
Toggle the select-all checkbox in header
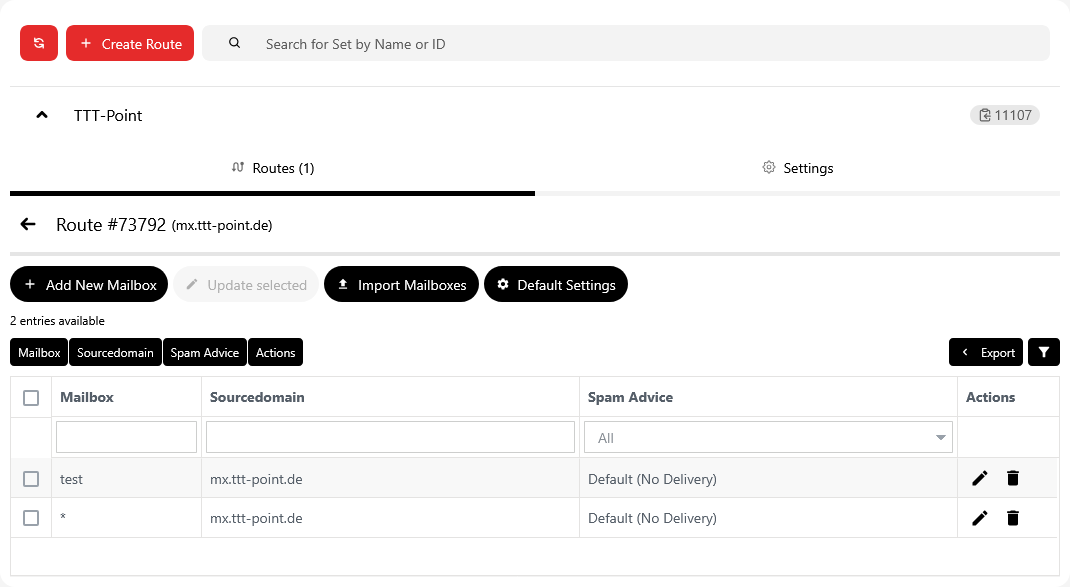pos(31,397)
